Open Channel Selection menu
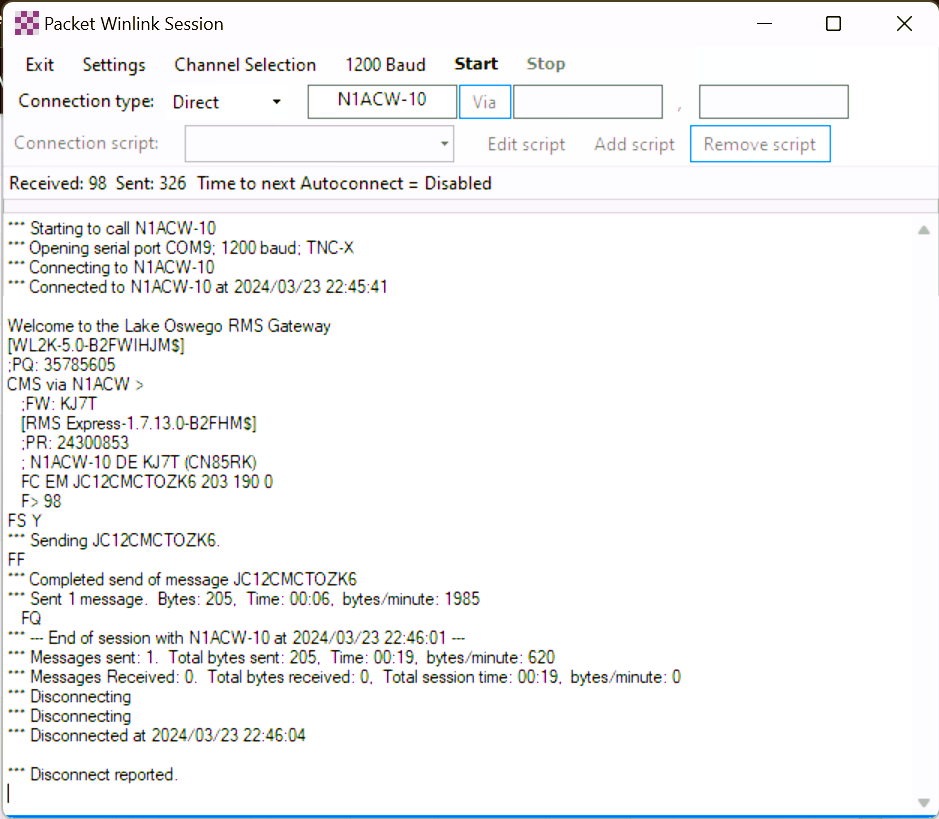939x819 pixels. coord(245,65)
